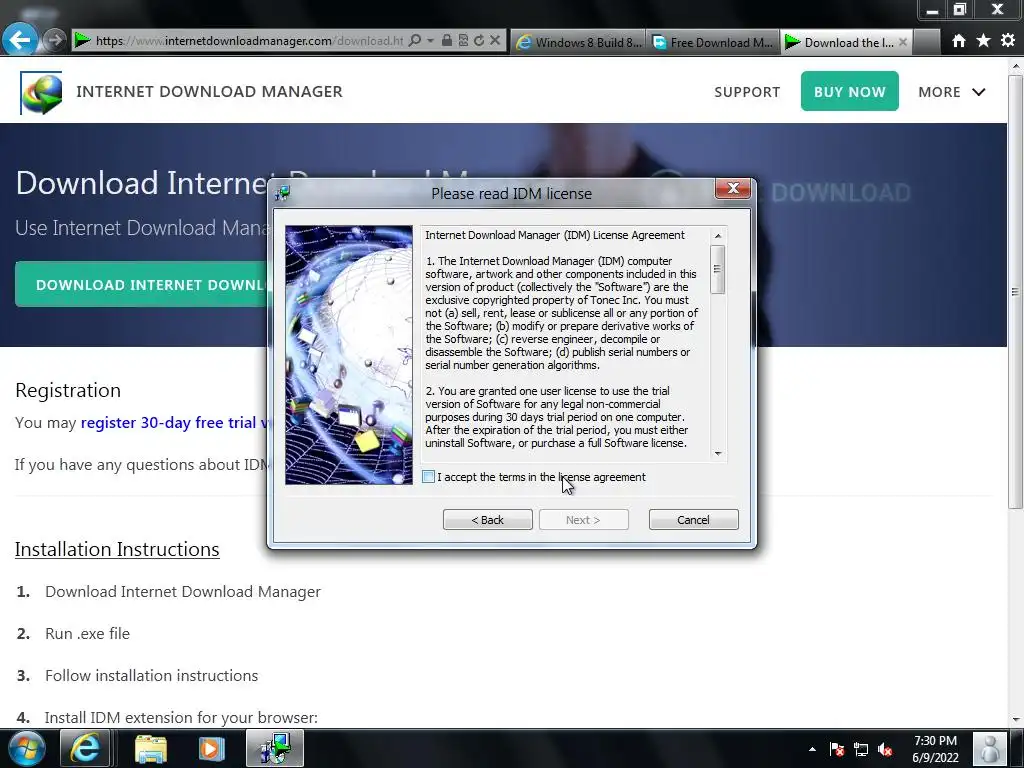This screenshot has width=1024, height=768.
Task: Click the security lock icon in address bar
Action: coord(447,40)
